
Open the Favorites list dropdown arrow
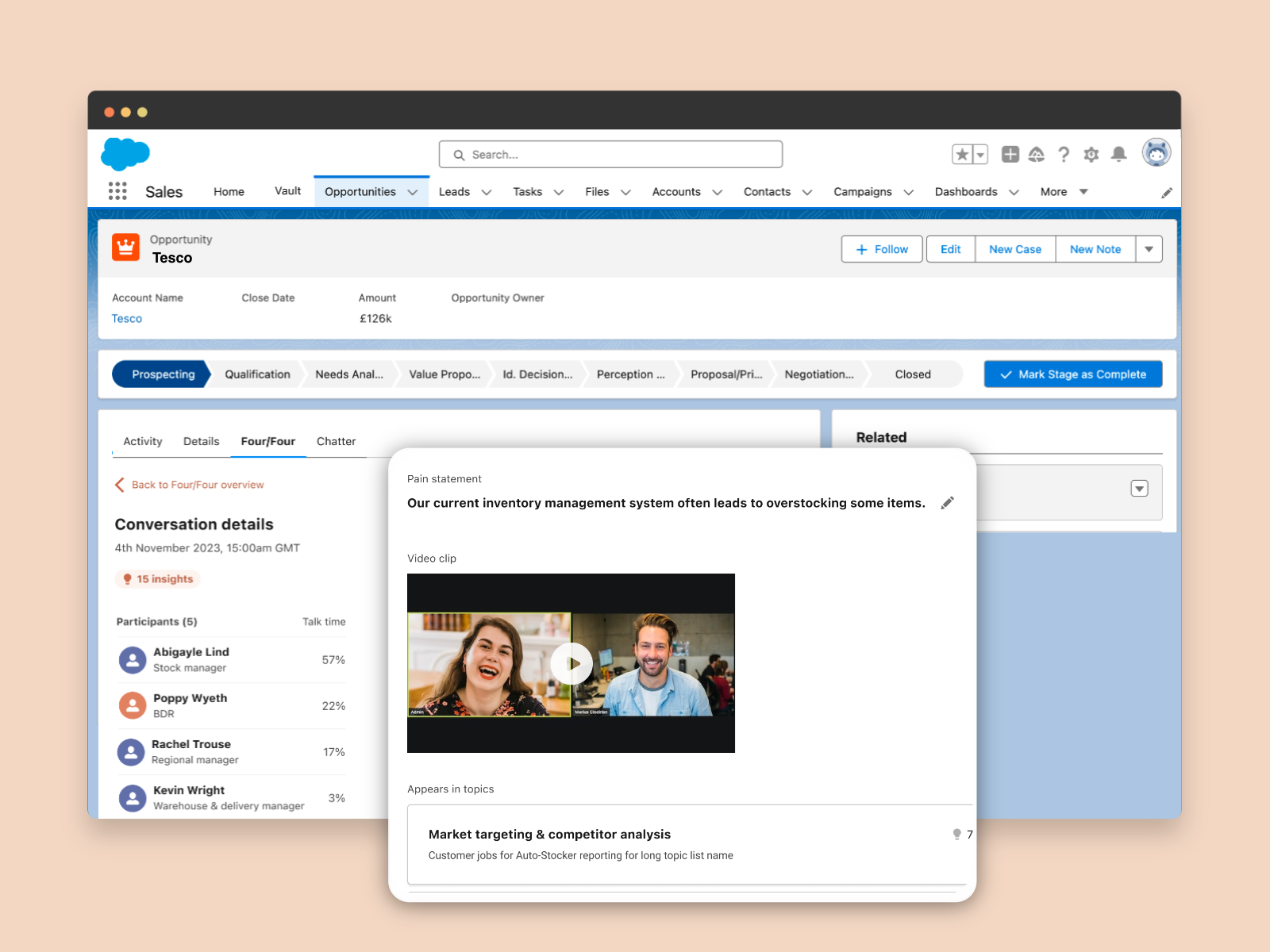click(980, 155)
